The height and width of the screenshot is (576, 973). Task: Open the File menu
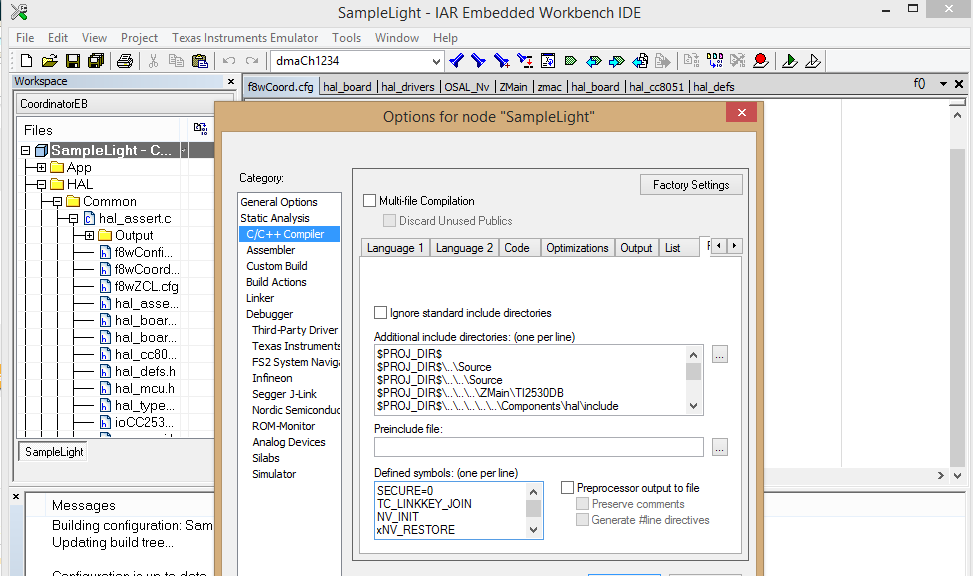25,38
